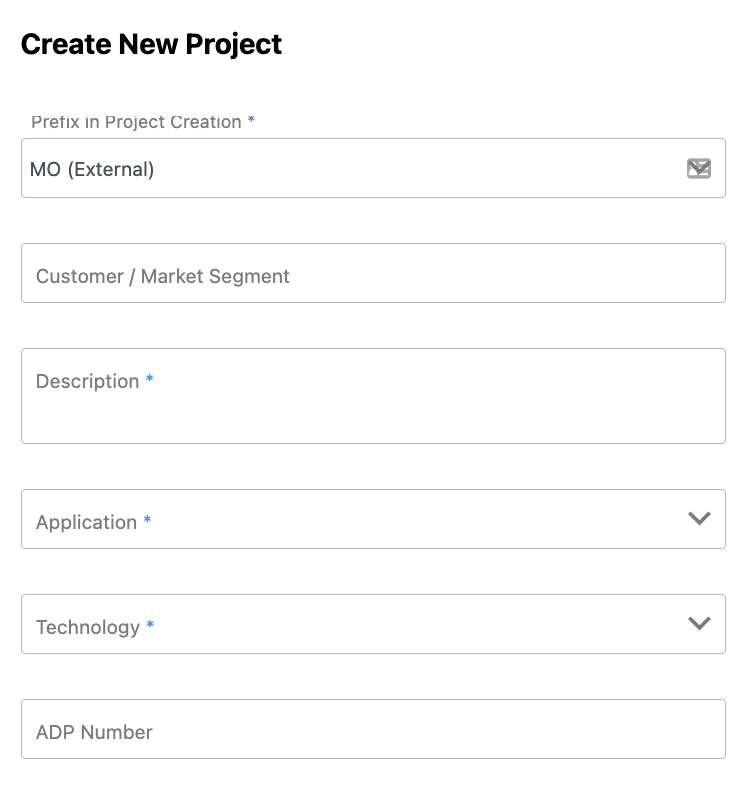744x794 pixels.
Task: Expand the Application dropdown list
Action: [372, 519]
